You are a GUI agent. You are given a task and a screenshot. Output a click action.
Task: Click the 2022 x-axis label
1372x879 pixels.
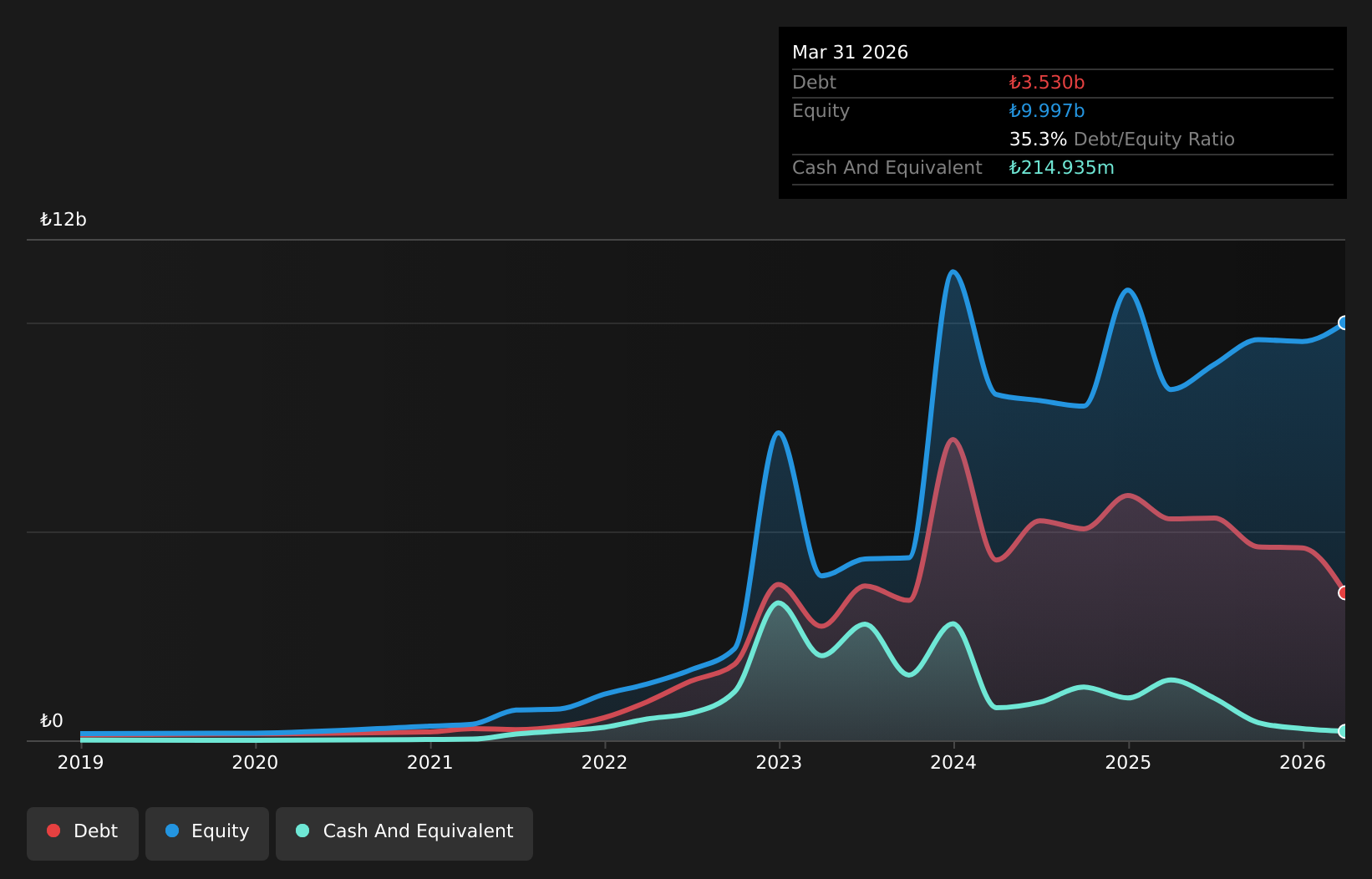tap(604, 762)
